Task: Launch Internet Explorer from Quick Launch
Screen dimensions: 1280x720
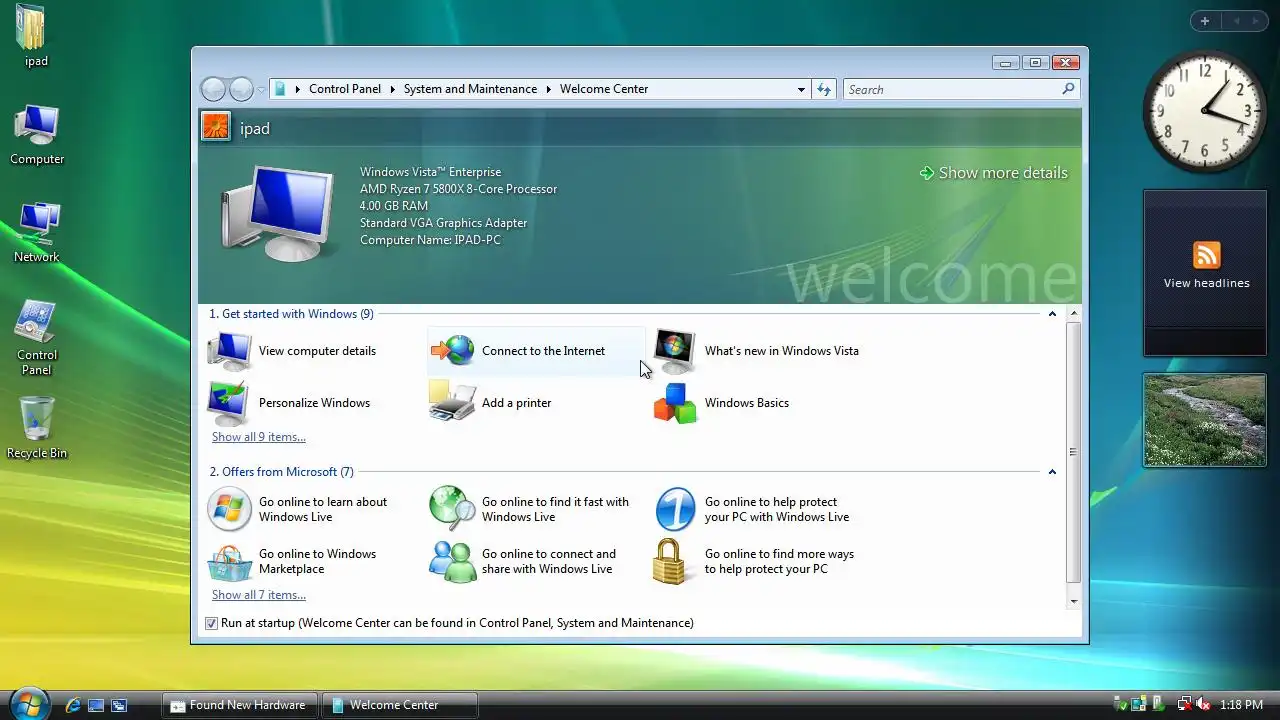Action: pos(72,705)
